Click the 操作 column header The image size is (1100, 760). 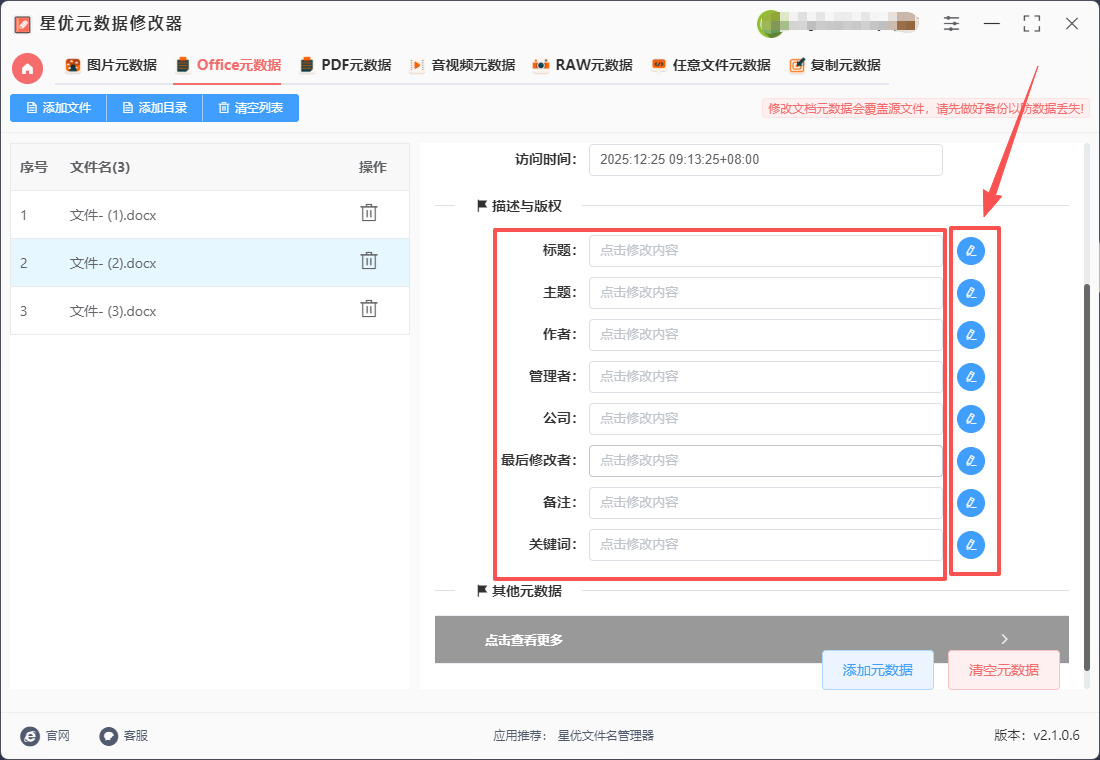point(373,167)
